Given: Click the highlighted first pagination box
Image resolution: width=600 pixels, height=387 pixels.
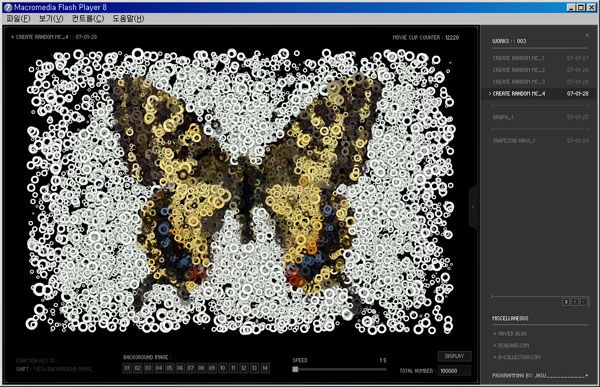Looking at the screenshot, I should click(x=566, y=302).
